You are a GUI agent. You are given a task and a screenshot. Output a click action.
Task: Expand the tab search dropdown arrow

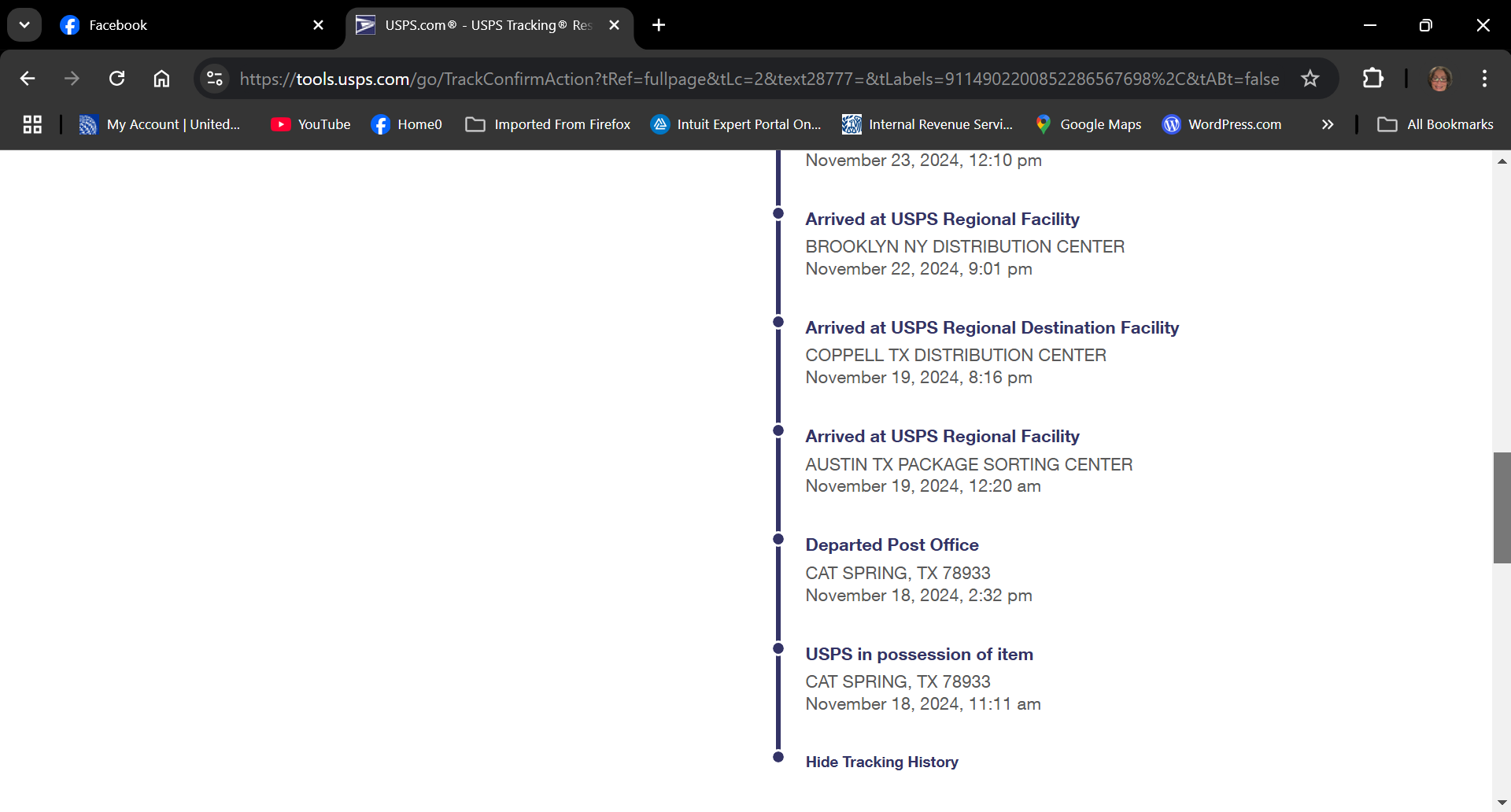coord(24,25)
